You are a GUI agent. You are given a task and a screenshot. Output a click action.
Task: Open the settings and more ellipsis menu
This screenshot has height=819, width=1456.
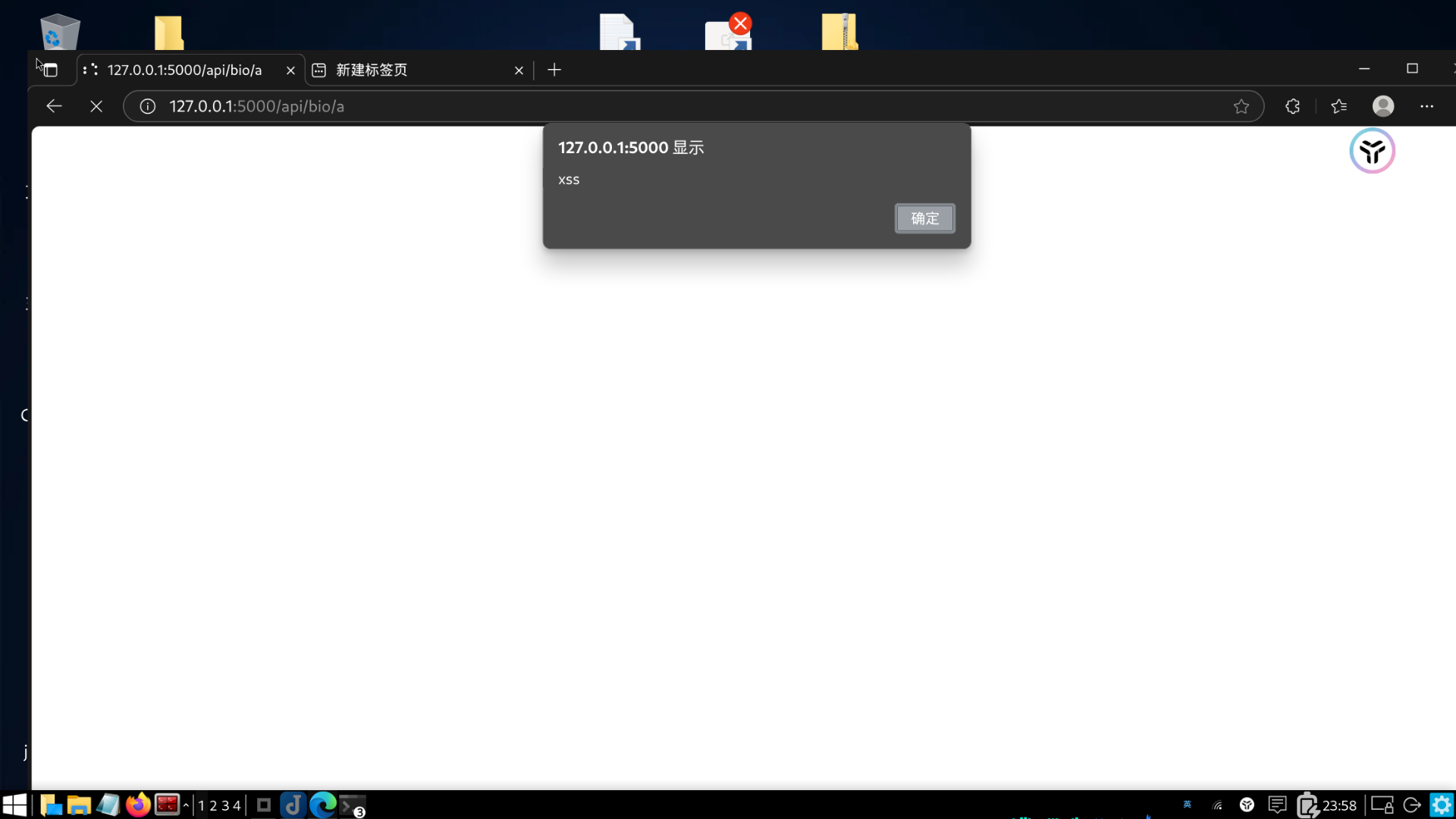click(x=1426, y=106)
